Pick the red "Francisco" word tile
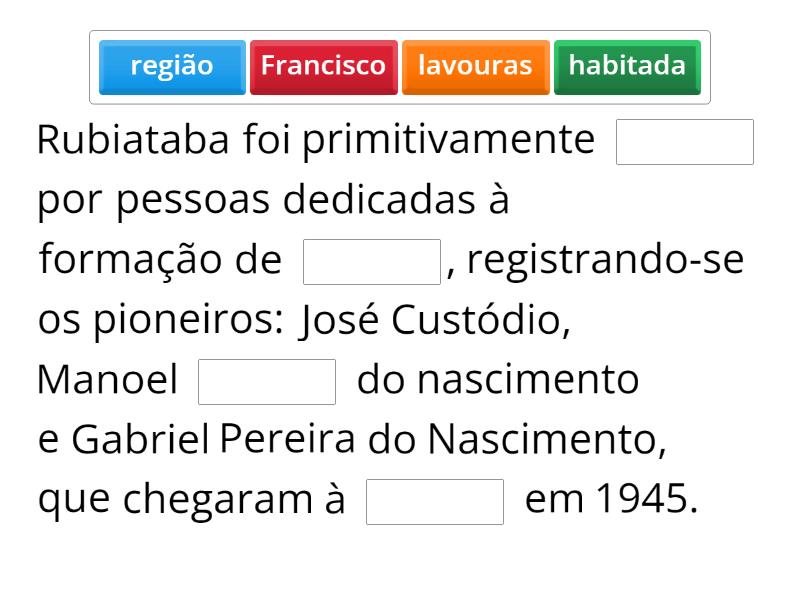The height and width of the screenshot is (600, 800). [x=323, y=67]
